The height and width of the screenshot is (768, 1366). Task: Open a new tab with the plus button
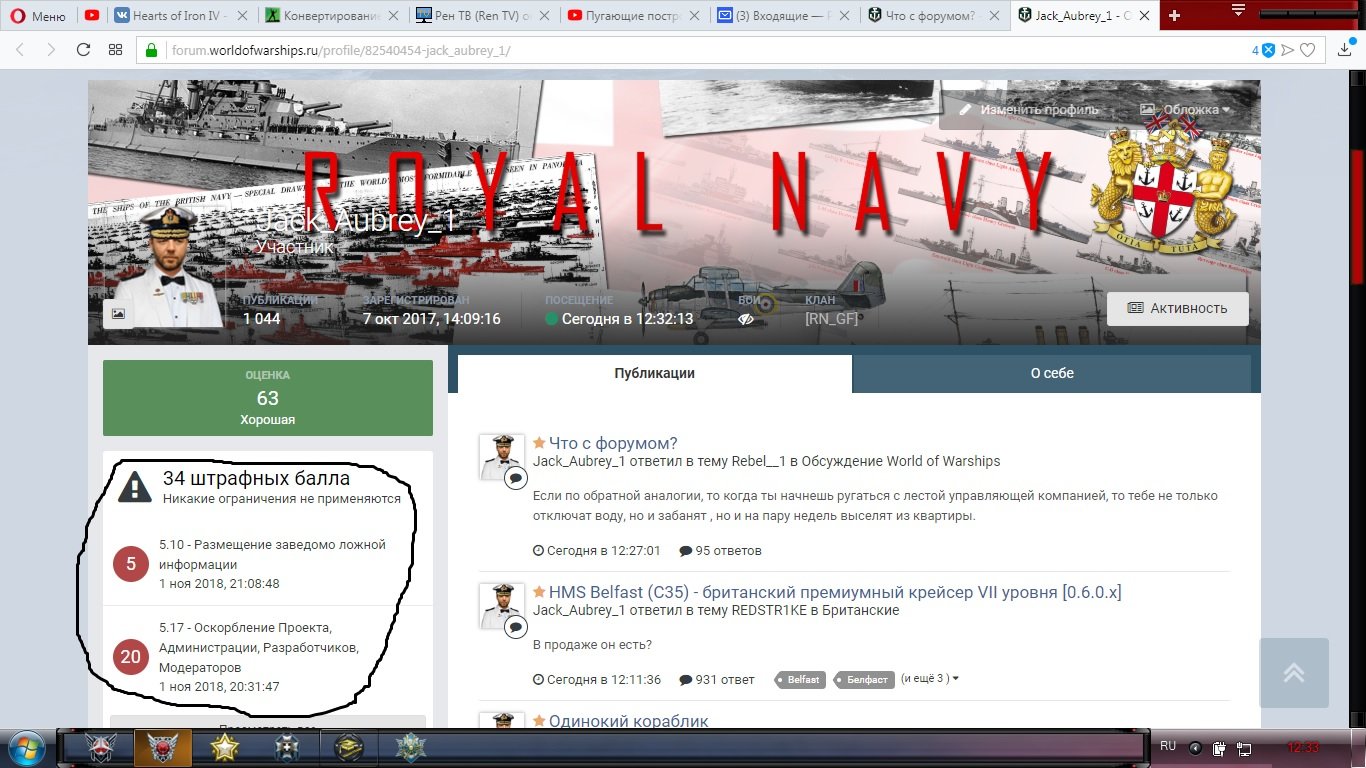pos(1174,16)
